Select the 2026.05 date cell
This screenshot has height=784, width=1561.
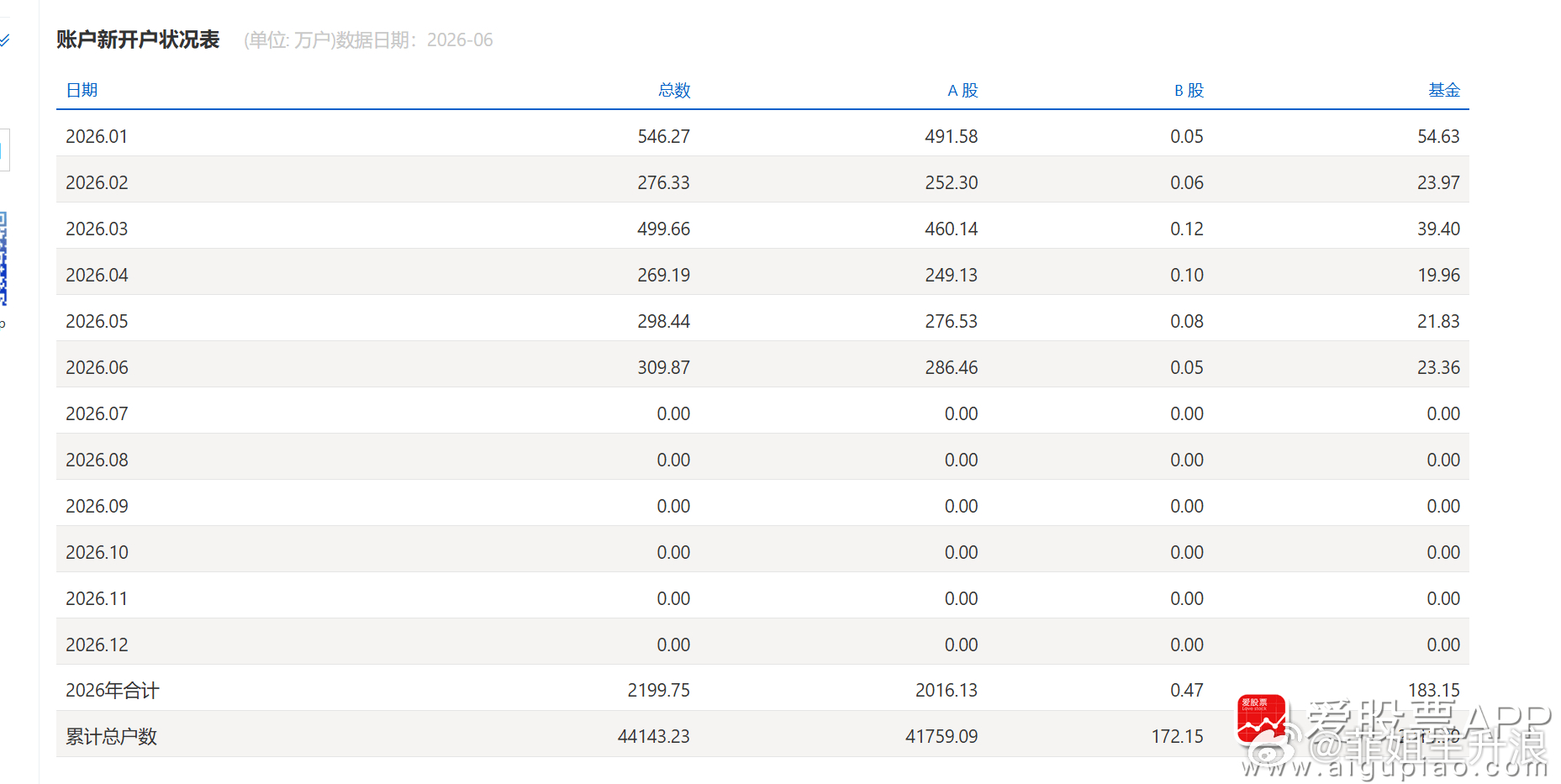point(97,321)
